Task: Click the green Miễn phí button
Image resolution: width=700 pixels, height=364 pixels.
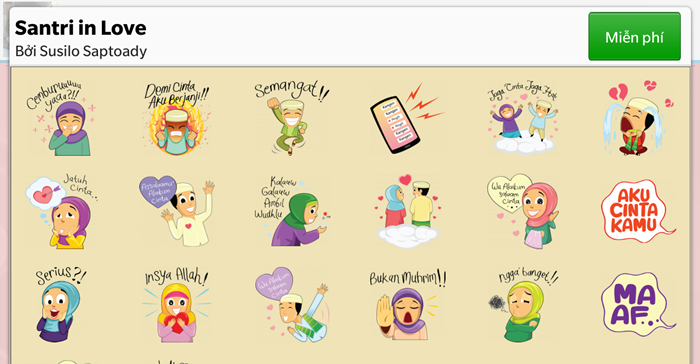Action: pos(634,37)
